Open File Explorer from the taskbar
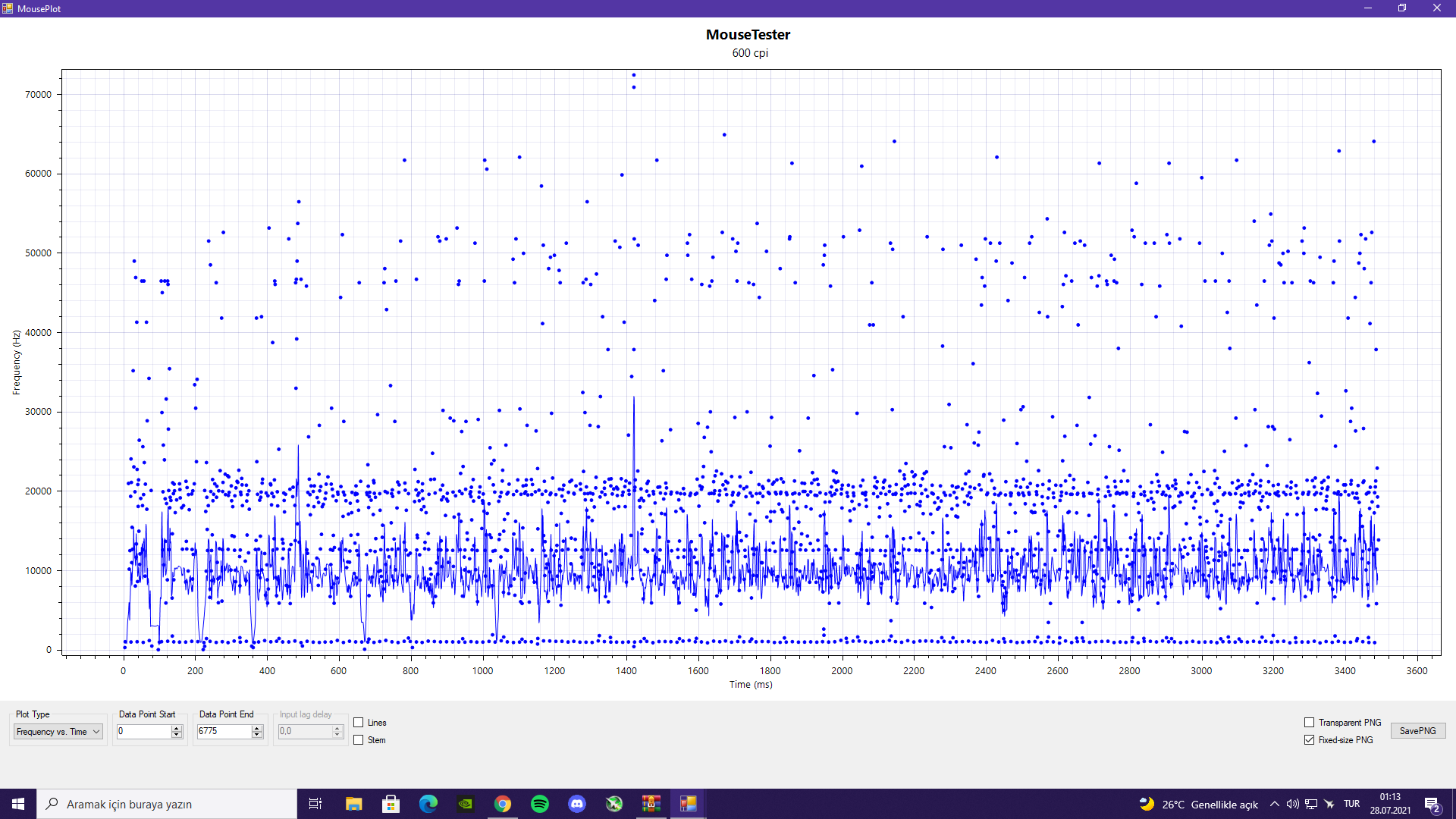Viewport: 1456px width, 819px height. coord(354,804)
